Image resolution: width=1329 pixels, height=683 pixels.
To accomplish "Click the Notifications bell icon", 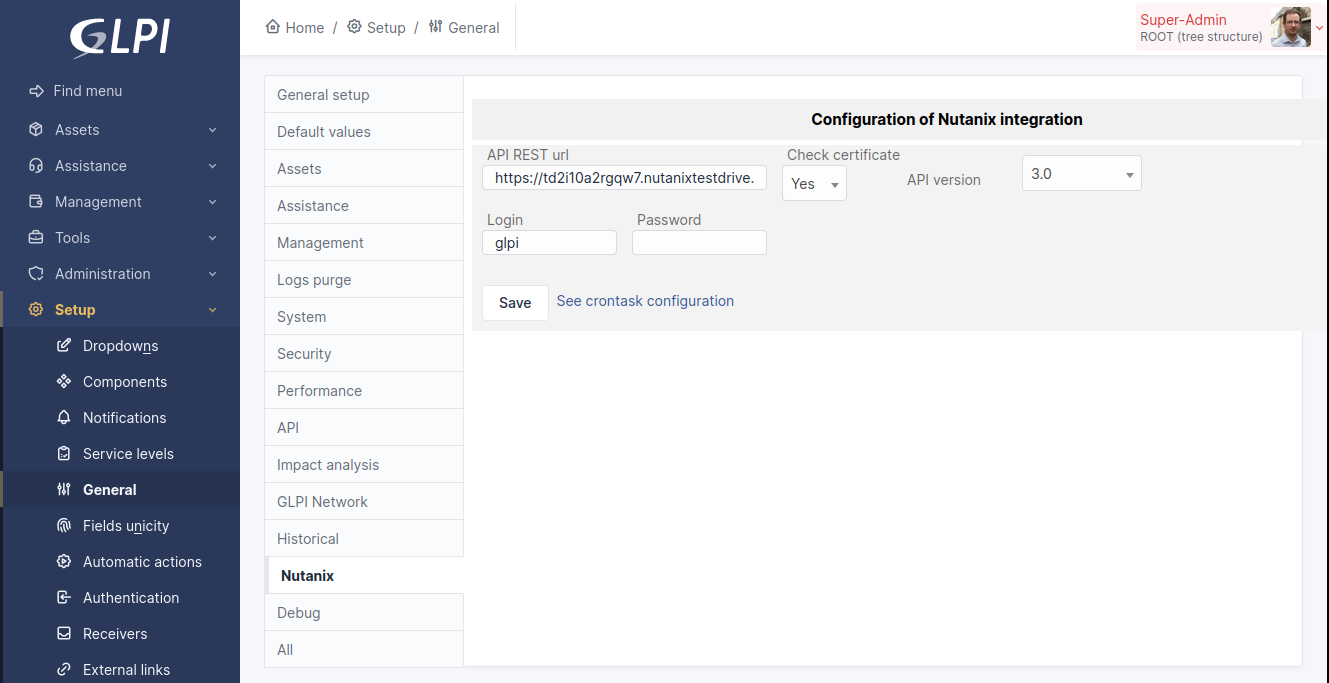I will (62, 417).
